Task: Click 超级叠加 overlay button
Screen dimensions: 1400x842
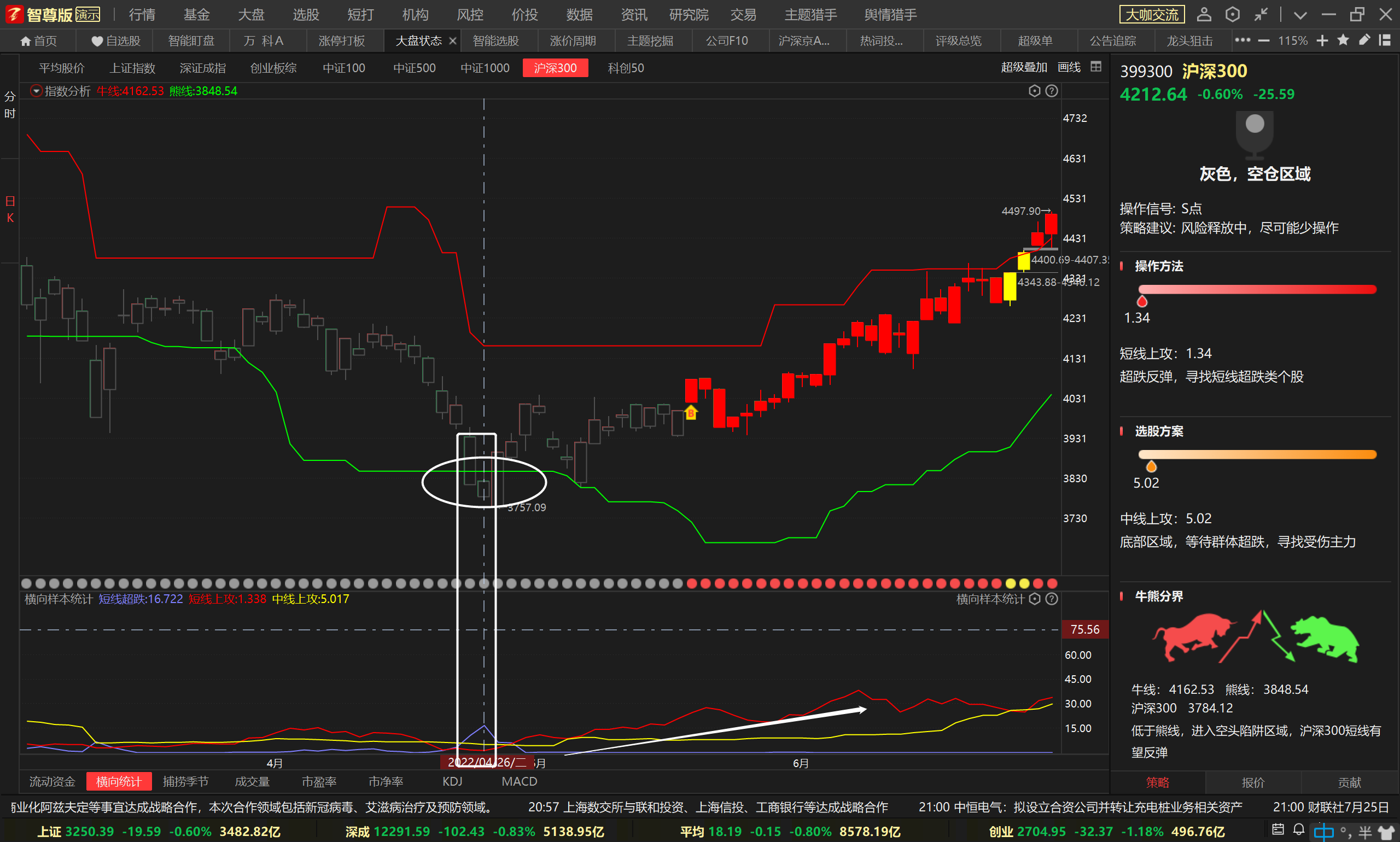Action: tap(1024, 67)
